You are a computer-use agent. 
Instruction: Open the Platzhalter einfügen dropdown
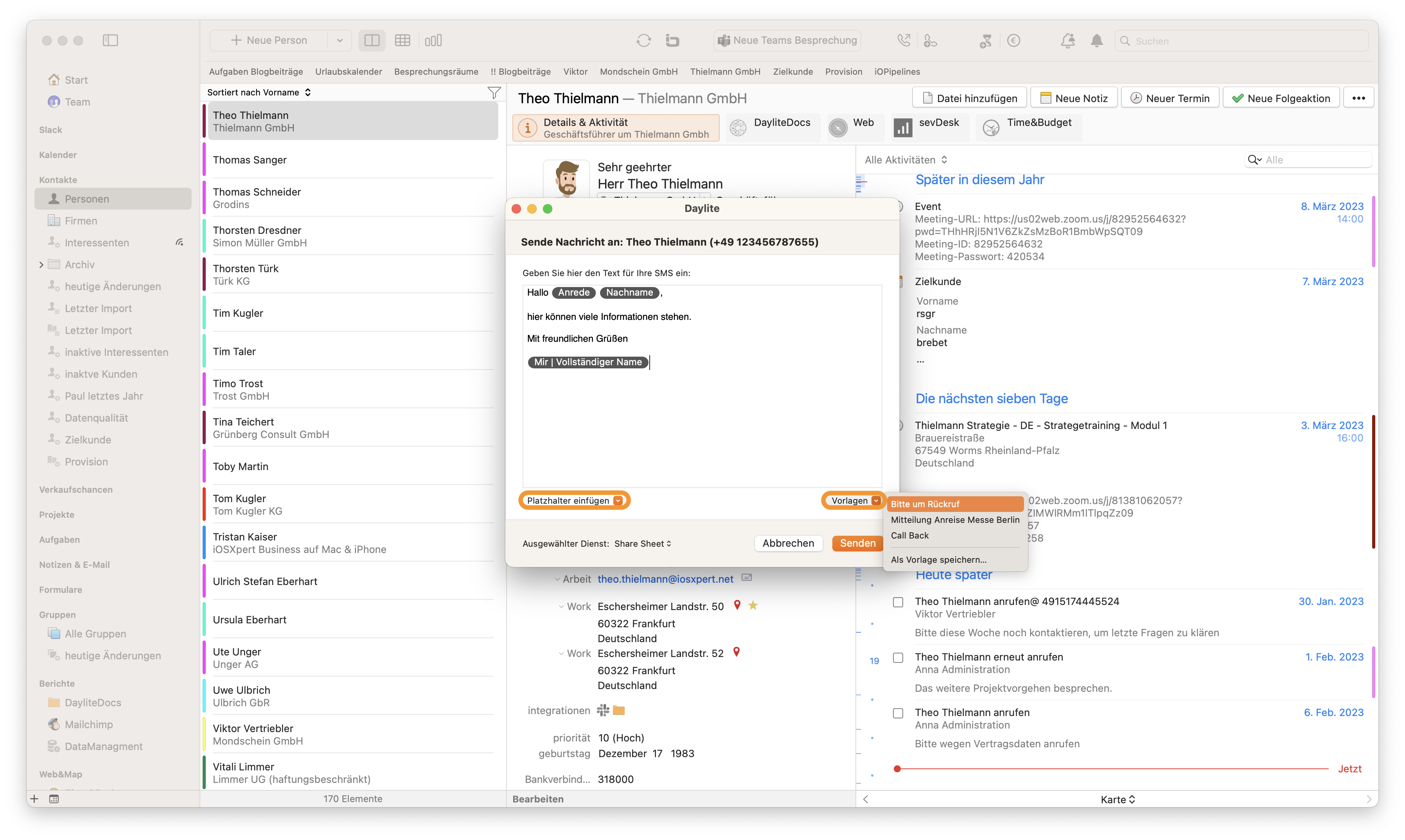574,501
